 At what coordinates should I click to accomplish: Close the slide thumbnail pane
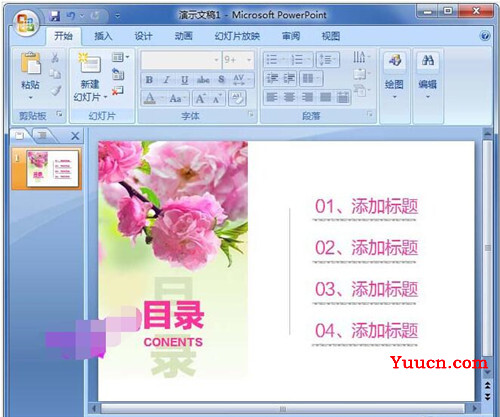click(x=75, y=136)
